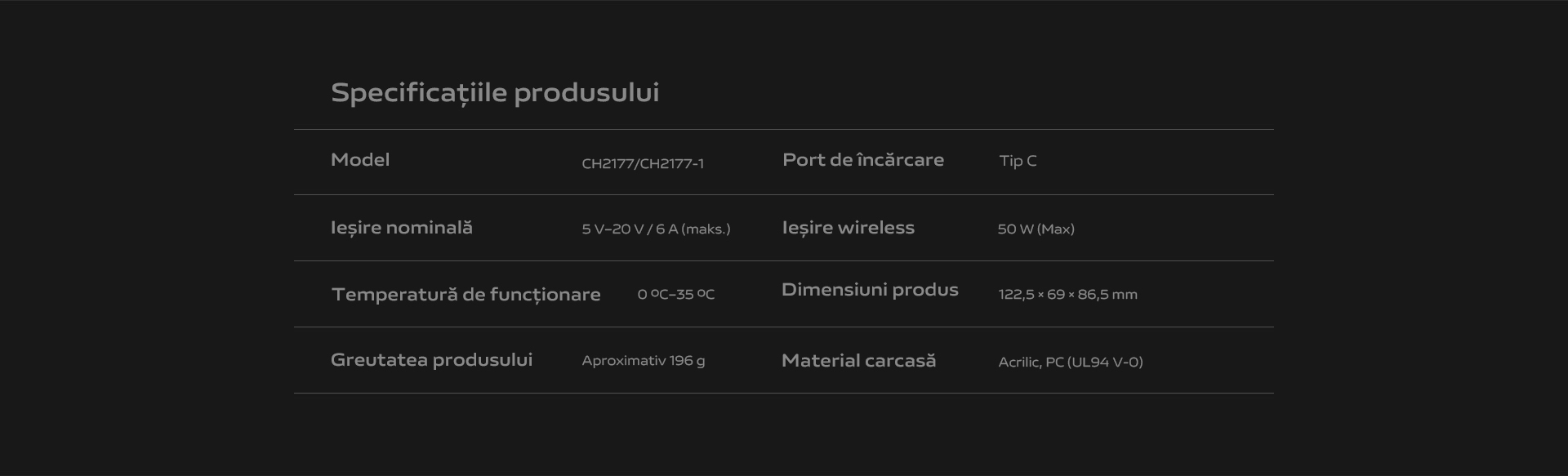This screenshot has height=476, width=1568.
Task: Select the Greutatea produsului label
Action: click(432, 360)
